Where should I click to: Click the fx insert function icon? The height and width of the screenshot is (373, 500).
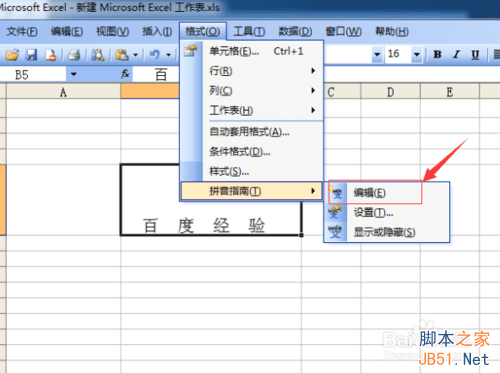coord(125,74)
